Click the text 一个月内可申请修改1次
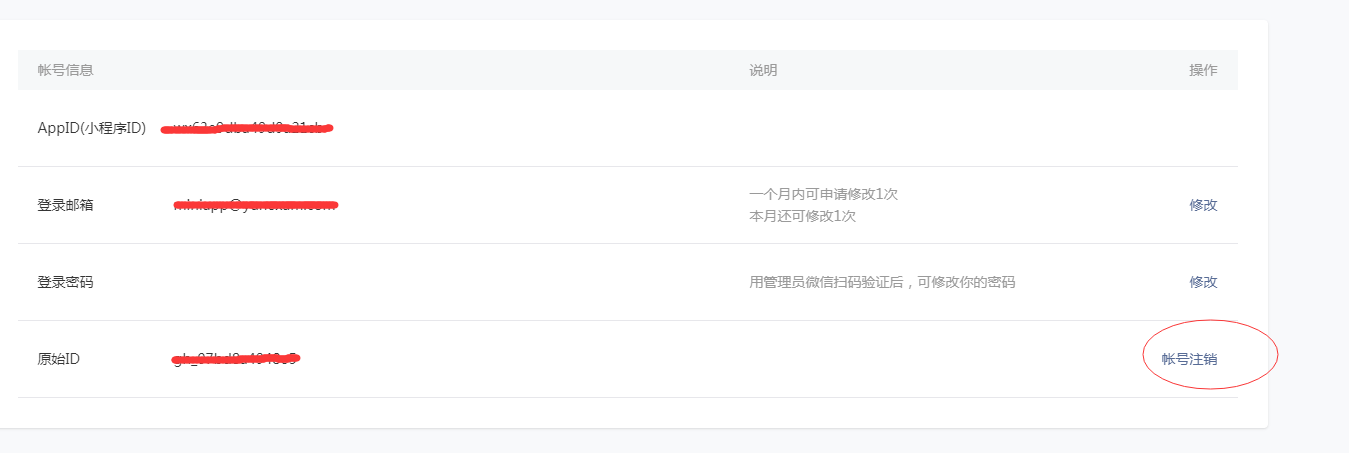The height and width of the screenshot is (453, 1349). point(823,194)
